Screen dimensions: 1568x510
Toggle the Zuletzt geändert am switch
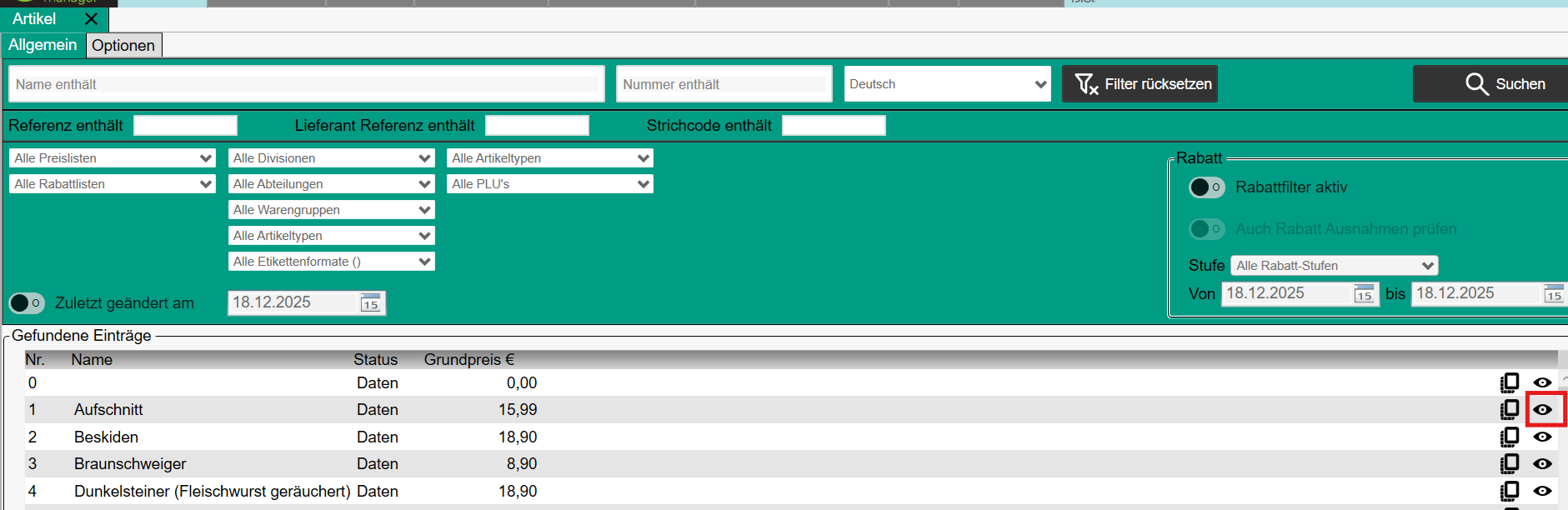[26, 303]
